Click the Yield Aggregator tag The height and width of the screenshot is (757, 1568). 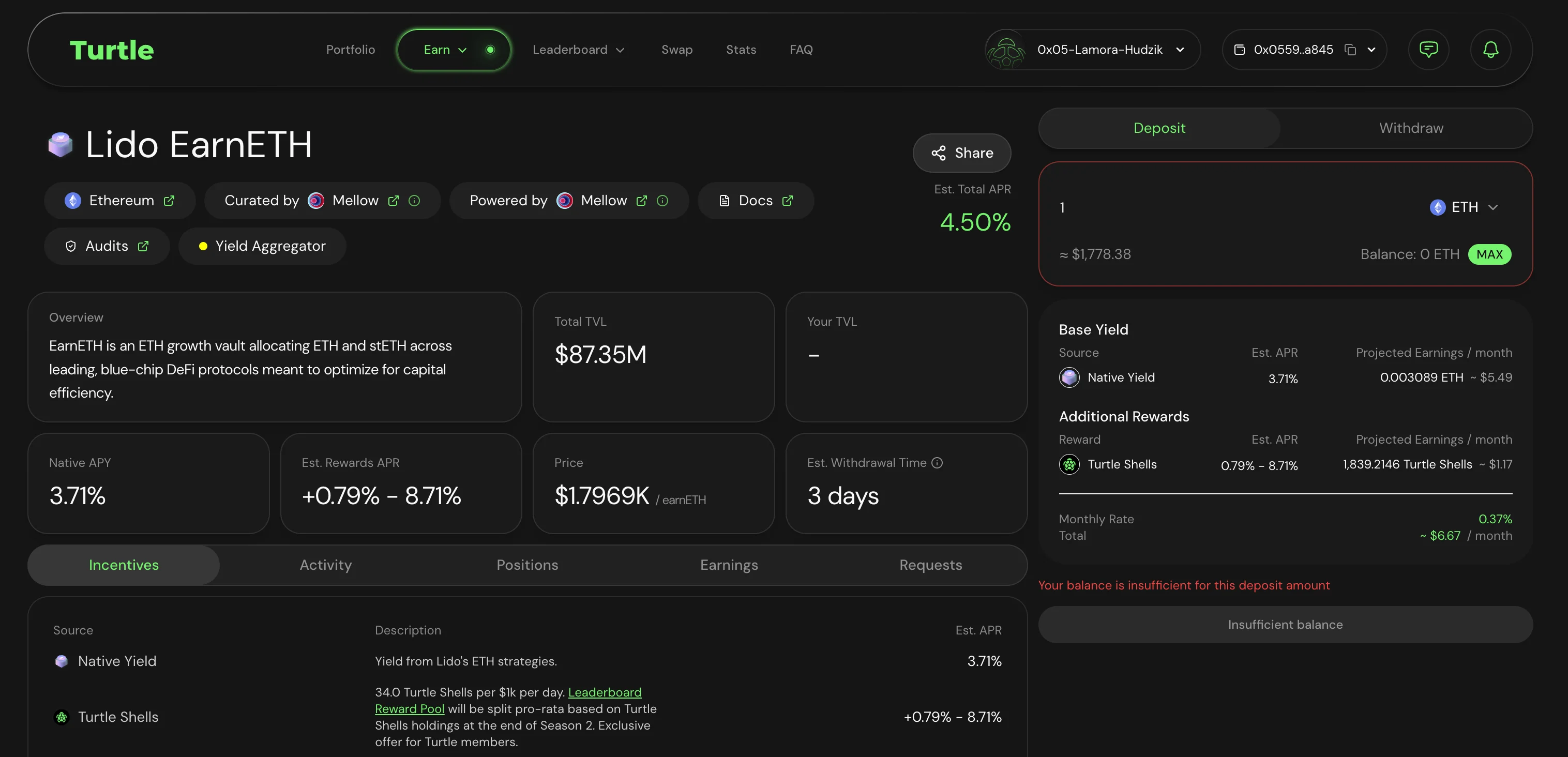coord(262,247)
